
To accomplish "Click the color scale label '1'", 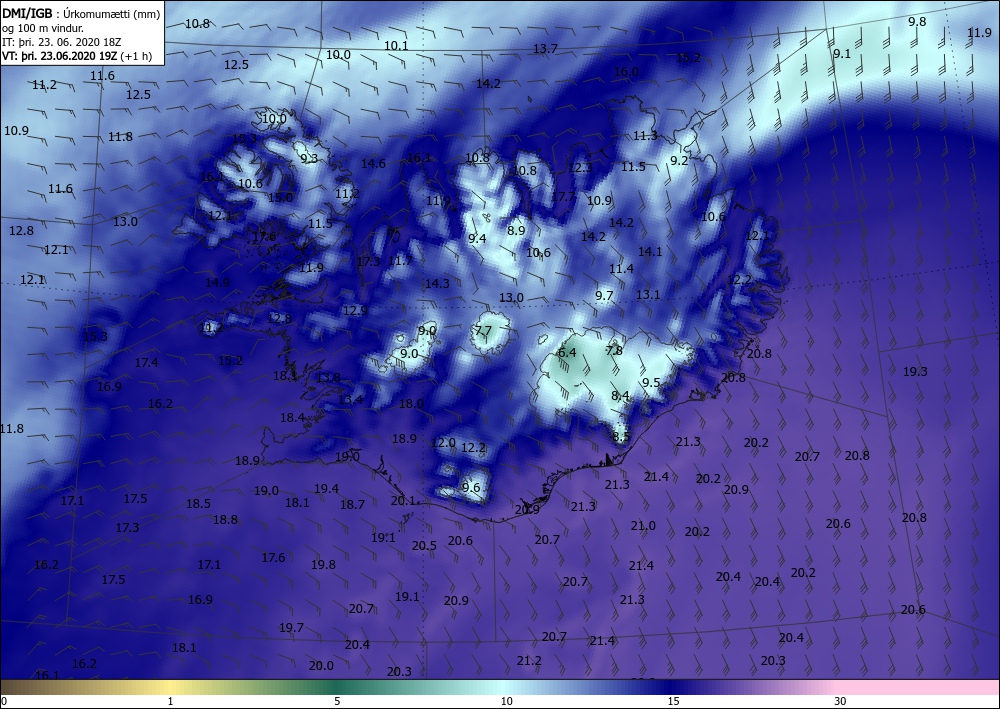I will tap(170, 701).
